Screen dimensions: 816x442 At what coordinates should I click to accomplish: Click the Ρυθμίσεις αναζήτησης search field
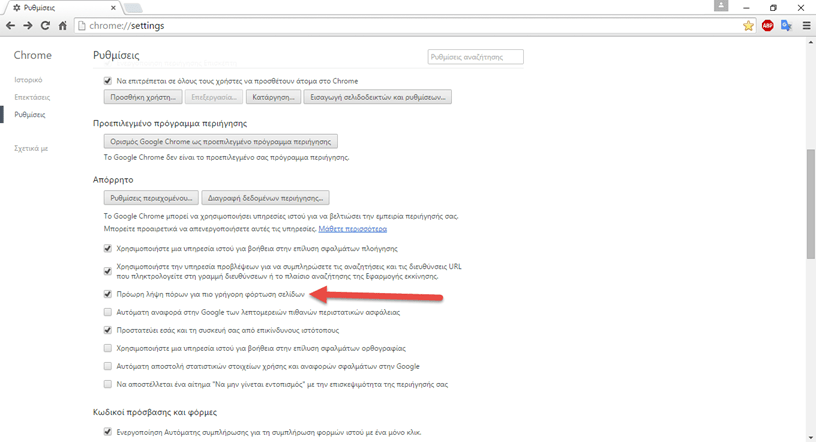[476, 57]
